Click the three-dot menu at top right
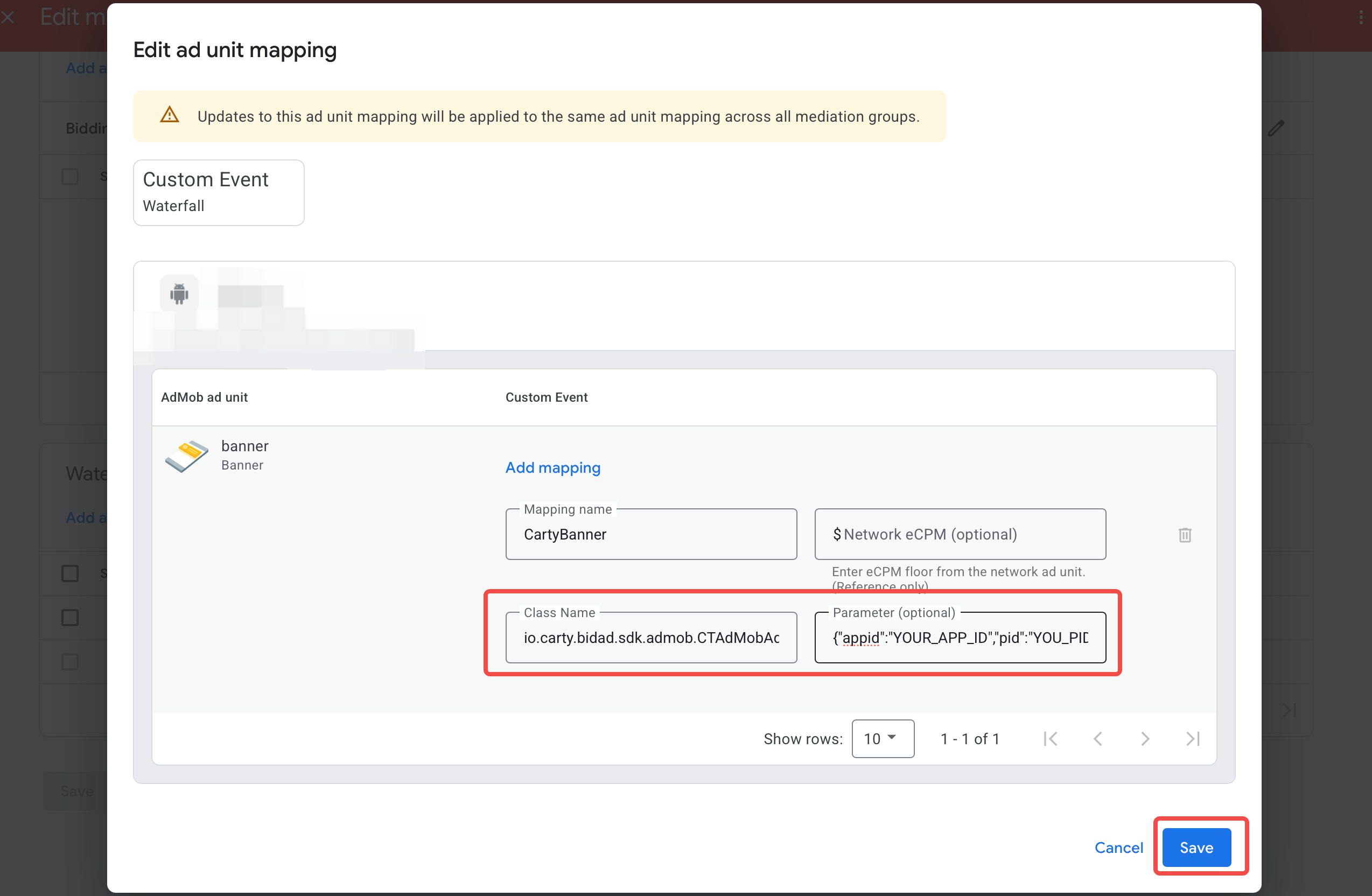Screen dimensions: 1372x896 (x=1361, y=17)
